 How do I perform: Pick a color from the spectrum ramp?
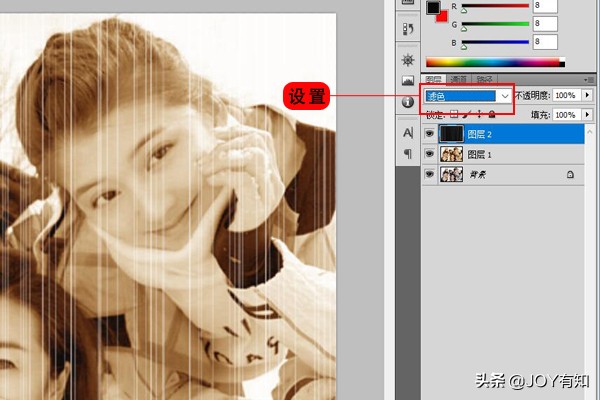click(495, 62)
